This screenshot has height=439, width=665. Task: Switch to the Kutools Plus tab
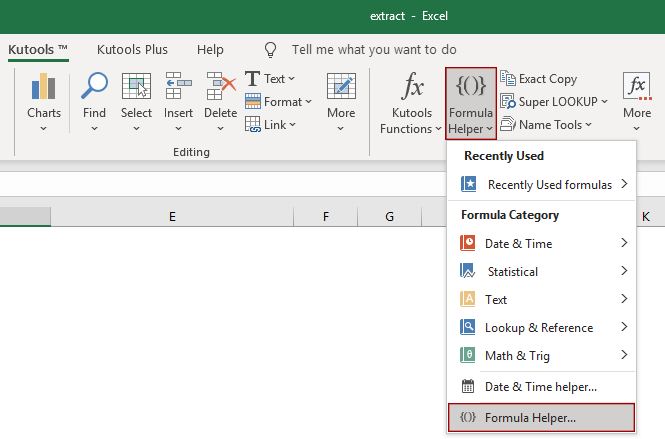tap(132, 49)
